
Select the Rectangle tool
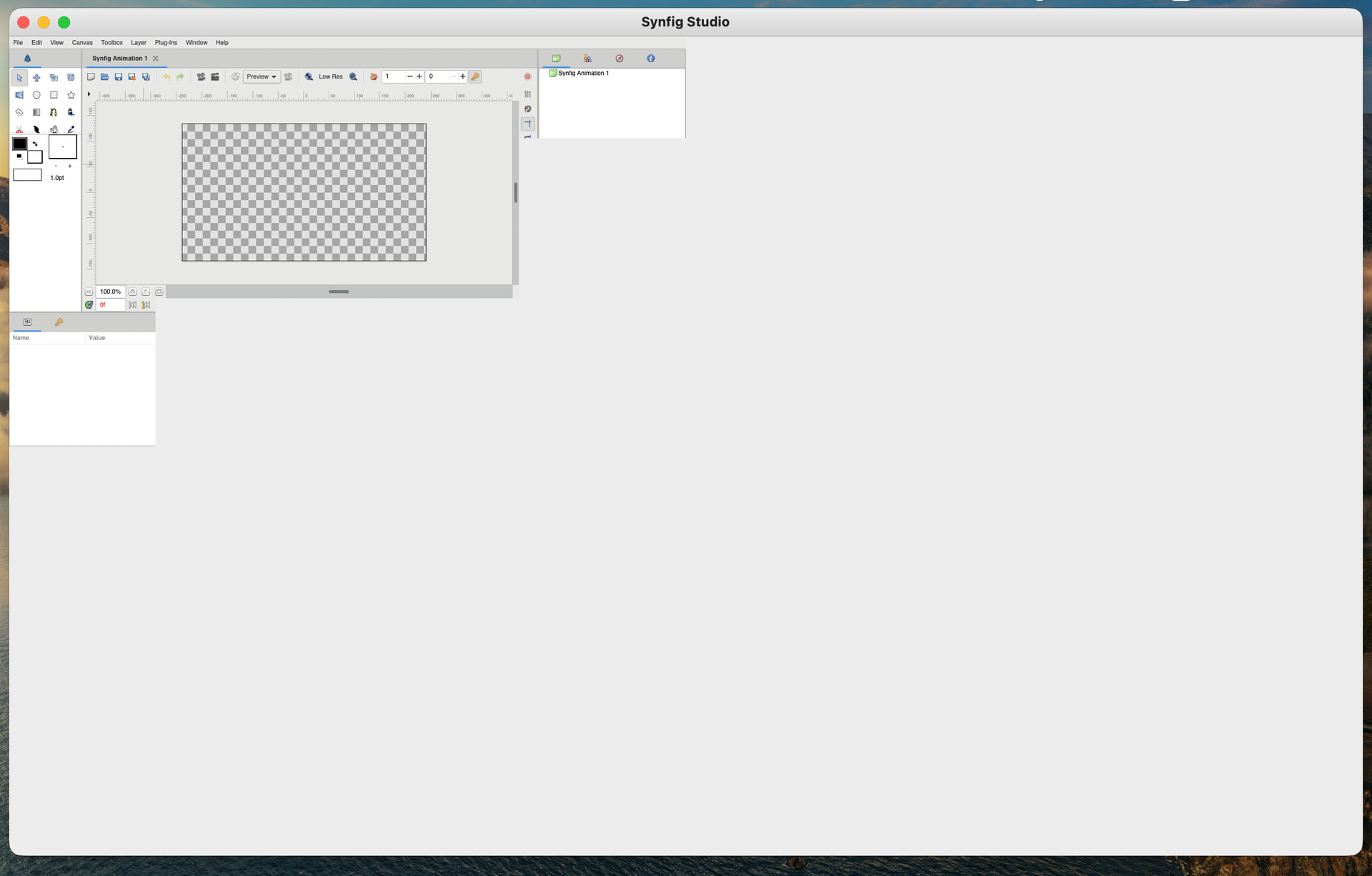pyautogui.click(x=54, y=95)
